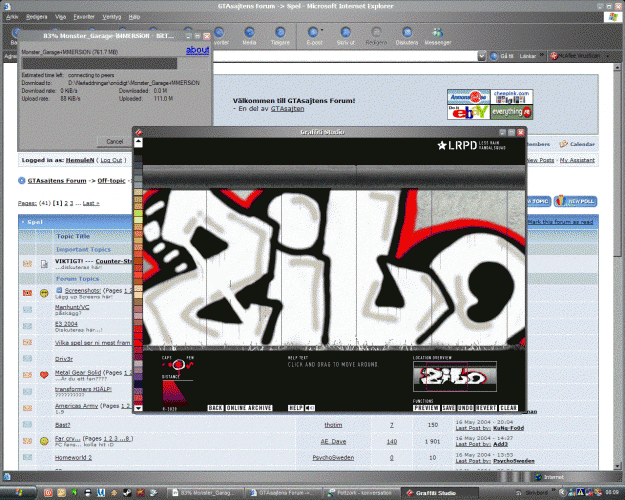625x500 pixels.
Task: Open the Screenshots! forum topic
Action: (x=76, y=289)
